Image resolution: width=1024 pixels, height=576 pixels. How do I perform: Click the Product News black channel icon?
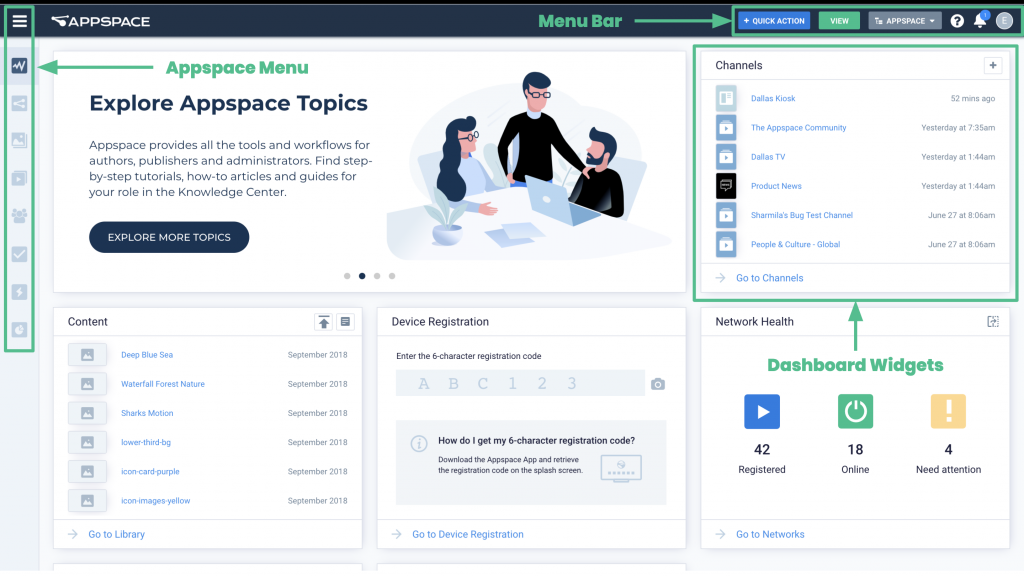[726, 186]
